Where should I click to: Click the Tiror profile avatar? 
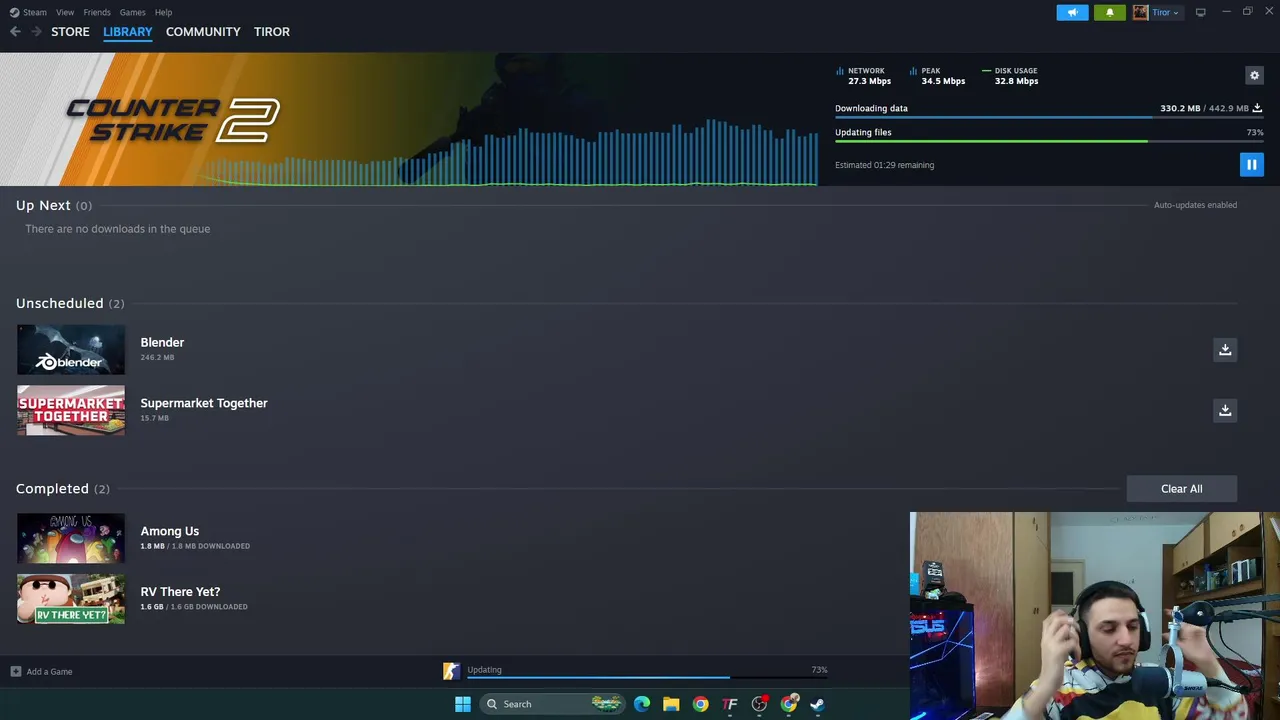tap(1140, 12)
